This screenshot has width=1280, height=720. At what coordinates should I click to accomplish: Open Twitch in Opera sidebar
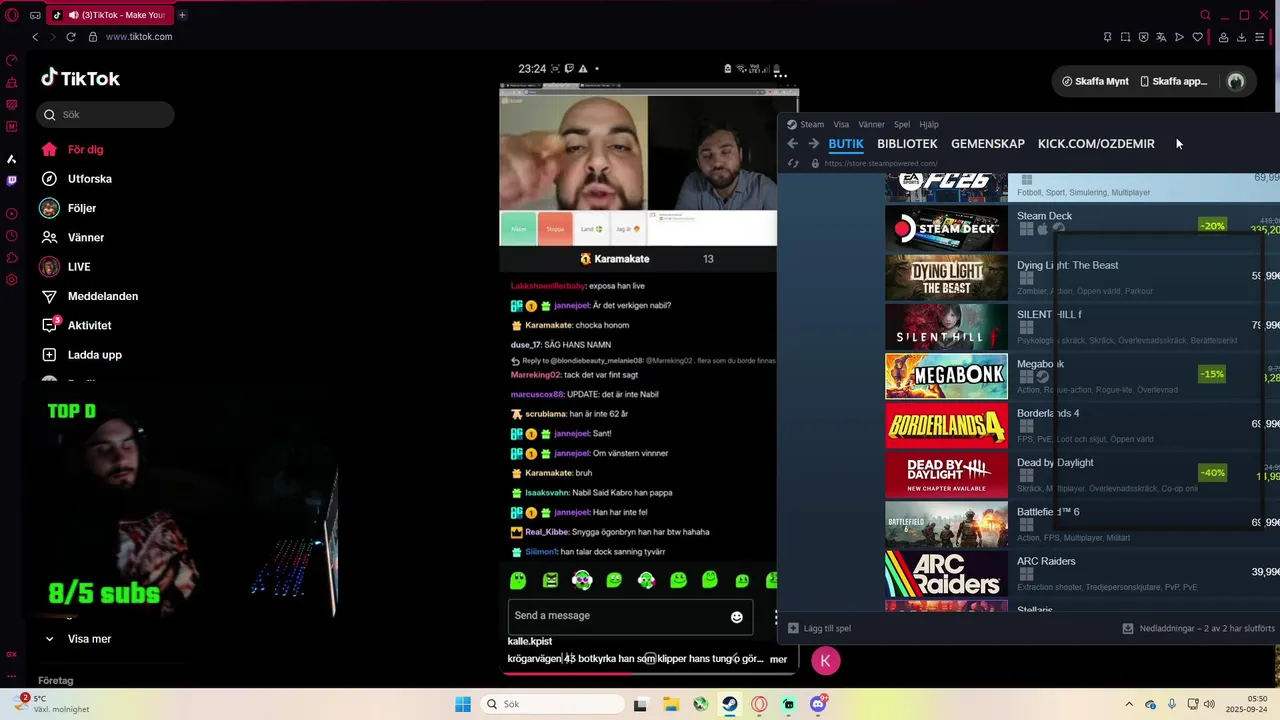12,181
